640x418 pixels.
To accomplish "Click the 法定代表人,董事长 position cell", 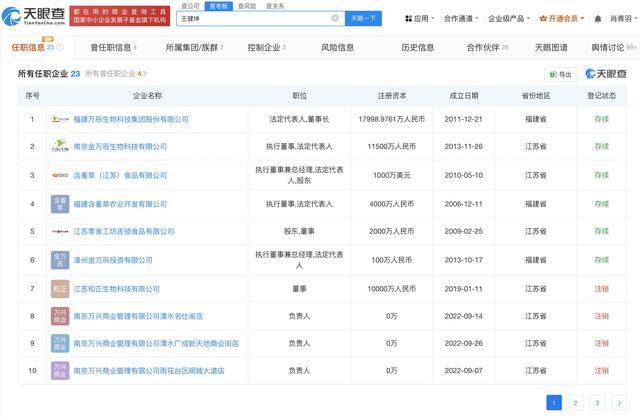I will tap(299, 119).
